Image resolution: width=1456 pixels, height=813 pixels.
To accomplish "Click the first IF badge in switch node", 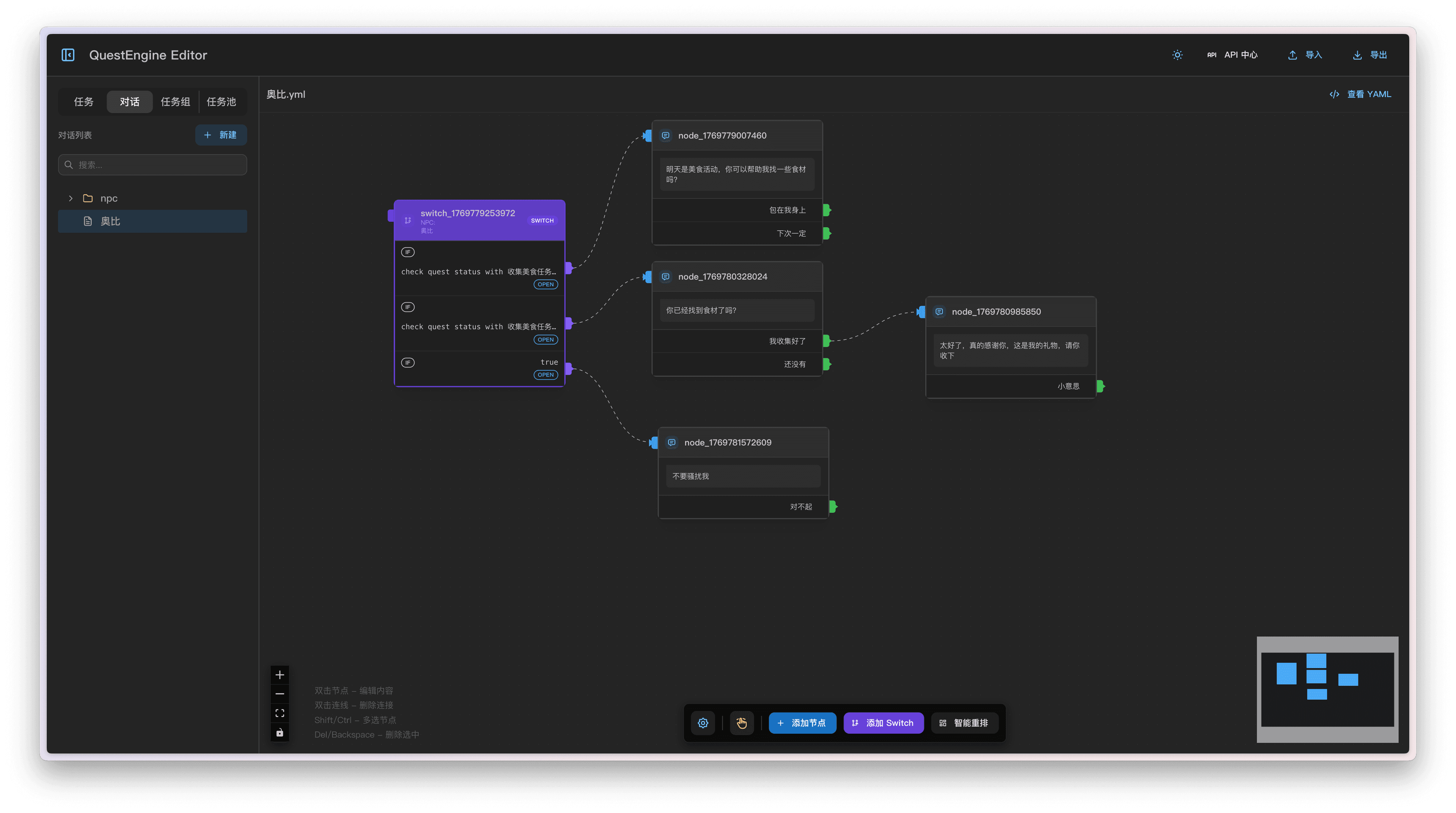I will click(408, 252).
